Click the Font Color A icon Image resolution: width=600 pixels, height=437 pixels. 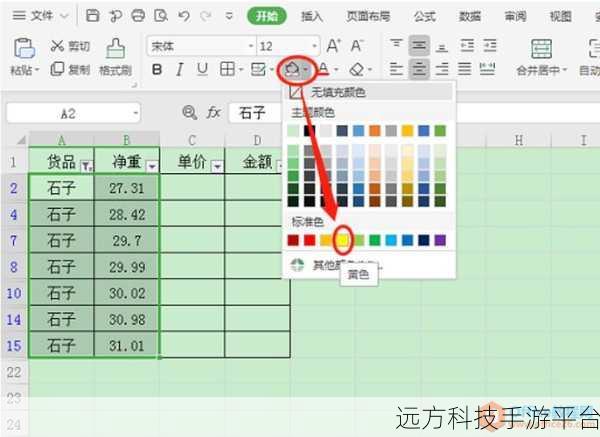tap(324, 69)
